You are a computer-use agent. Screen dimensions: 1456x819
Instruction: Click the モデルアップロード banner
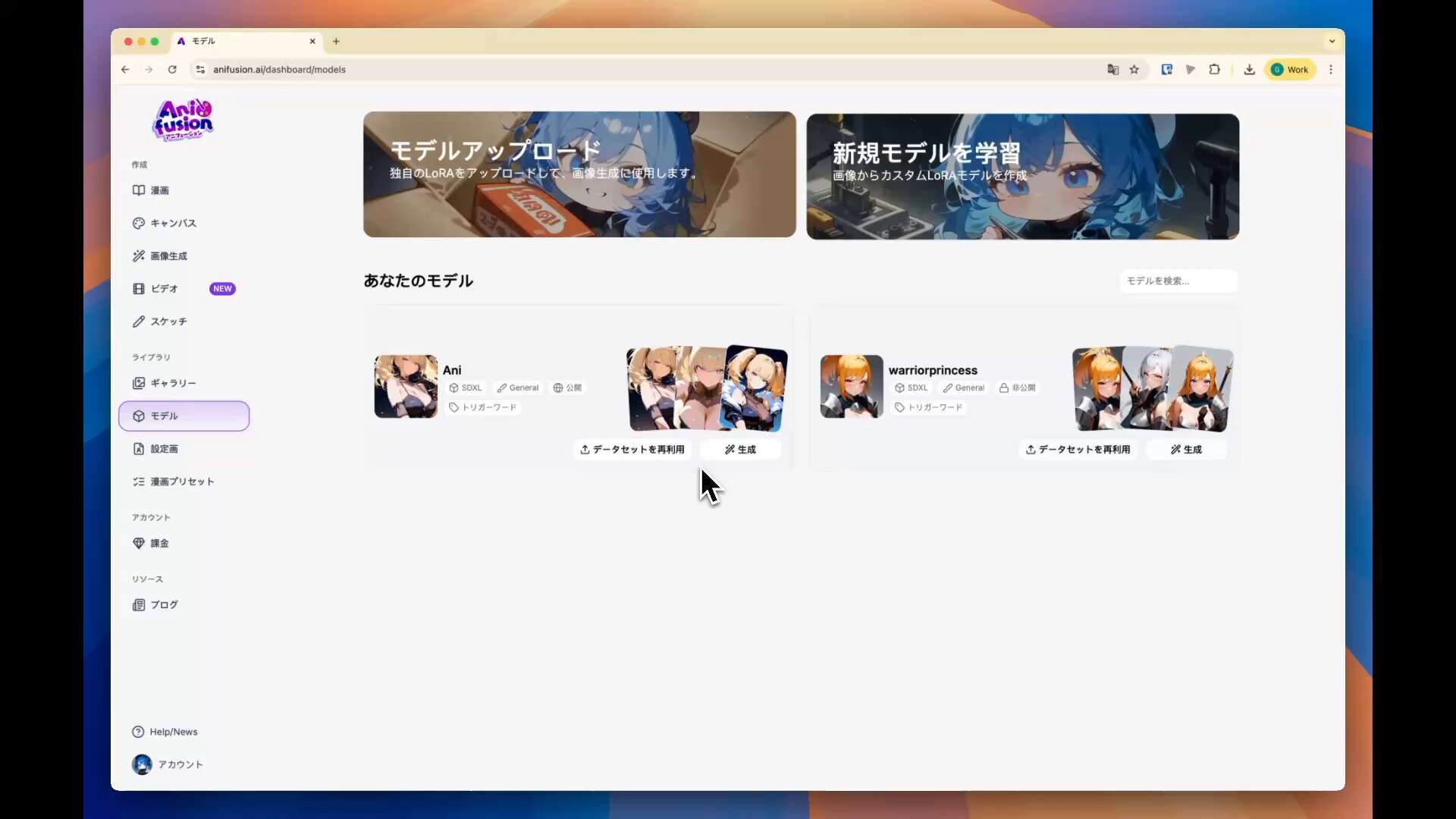coord(579,174)
